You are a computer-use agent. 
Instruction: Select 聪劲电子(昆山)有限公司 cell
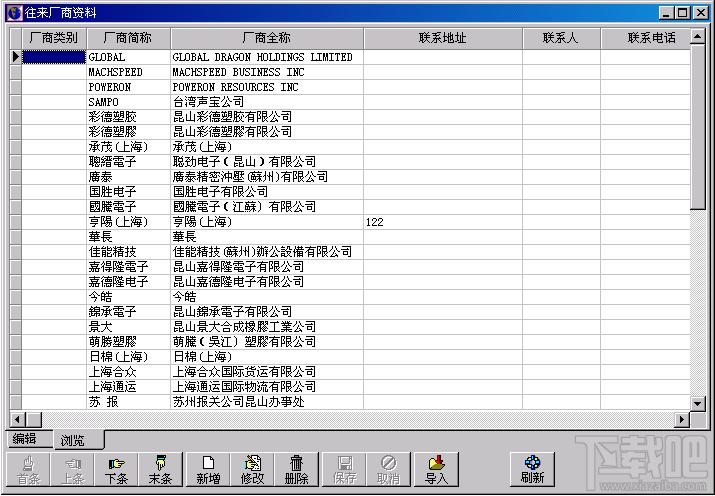267,162
